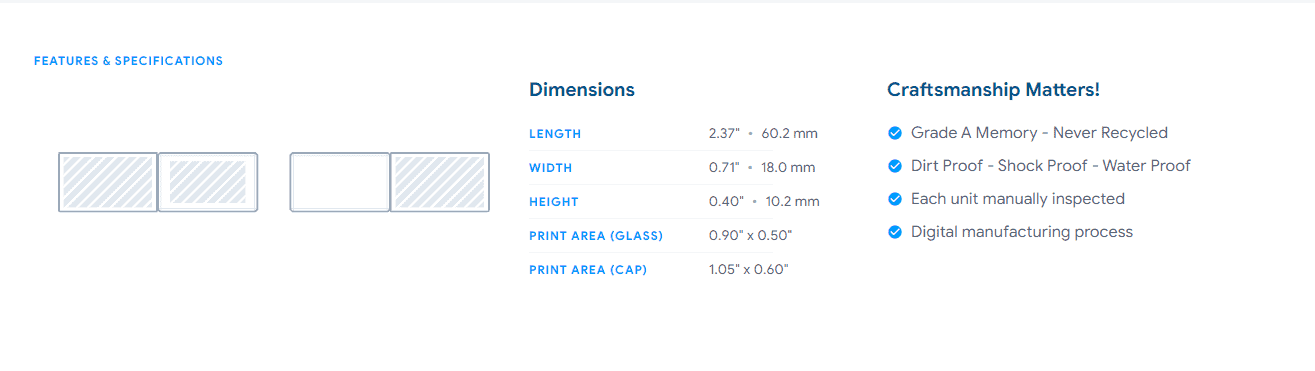Select the smaller inset hatched print-area diagram
Image resolution: width=1315 pixels, height=371 pixels.
[x=208, y=182]
